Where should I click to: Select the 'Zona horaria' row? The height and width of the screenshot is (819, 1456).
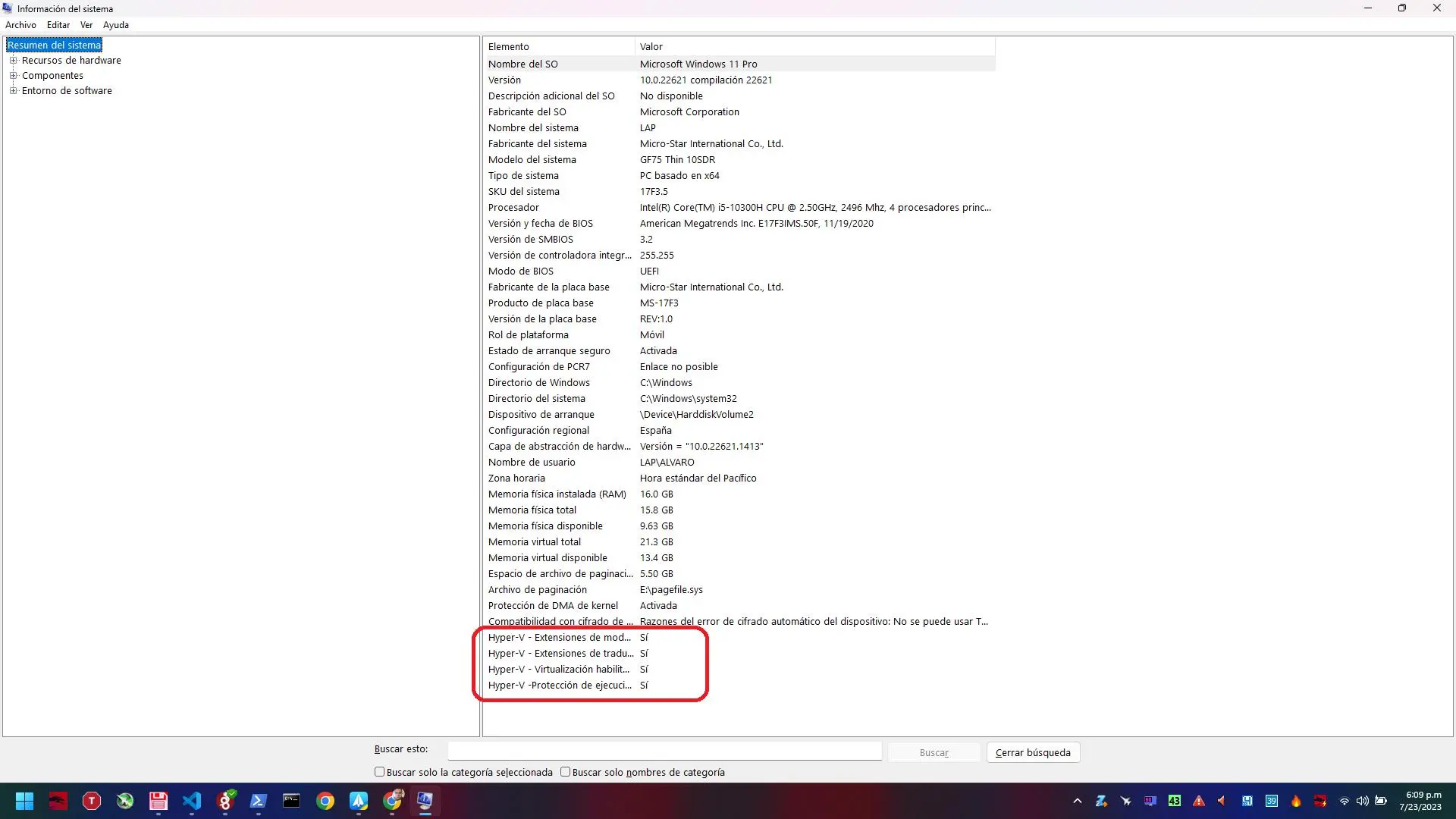[739, 479]
